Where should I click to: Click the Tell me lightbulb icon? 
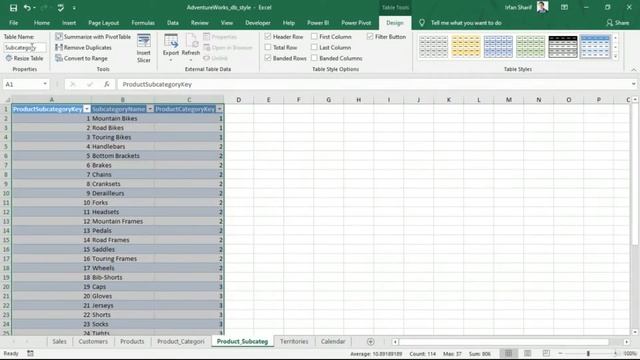pos(422,23)
